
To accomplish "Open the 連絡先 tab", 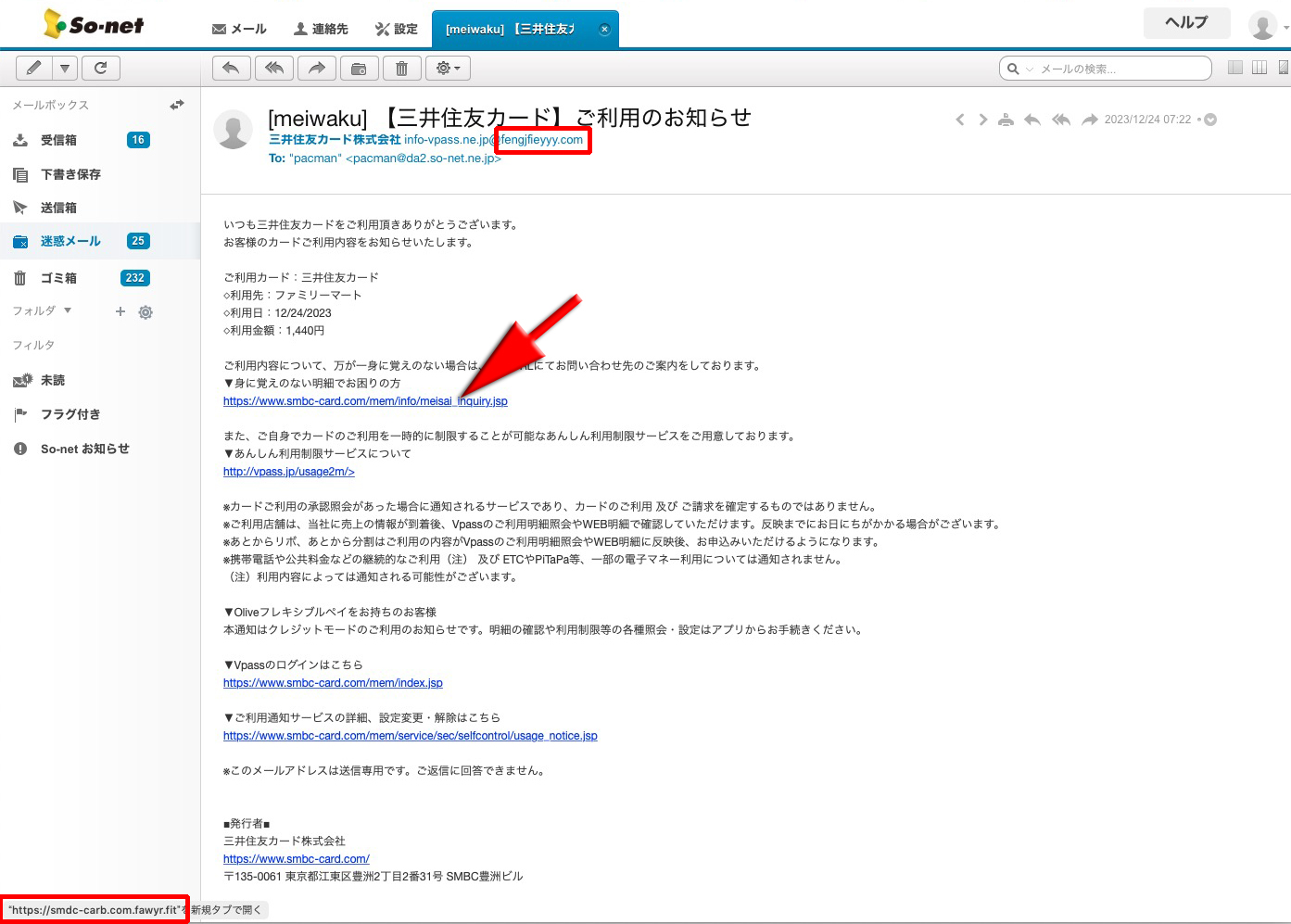I will coord(321,29).
